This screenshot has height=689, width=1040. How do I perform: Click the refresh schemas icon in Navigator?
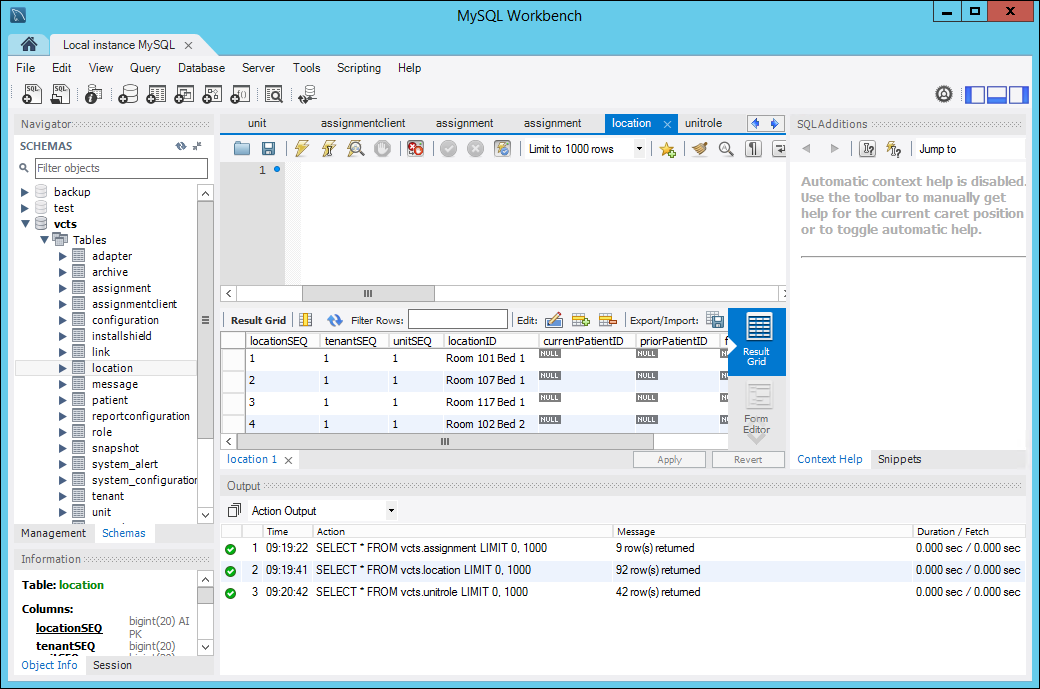[180, 146]
